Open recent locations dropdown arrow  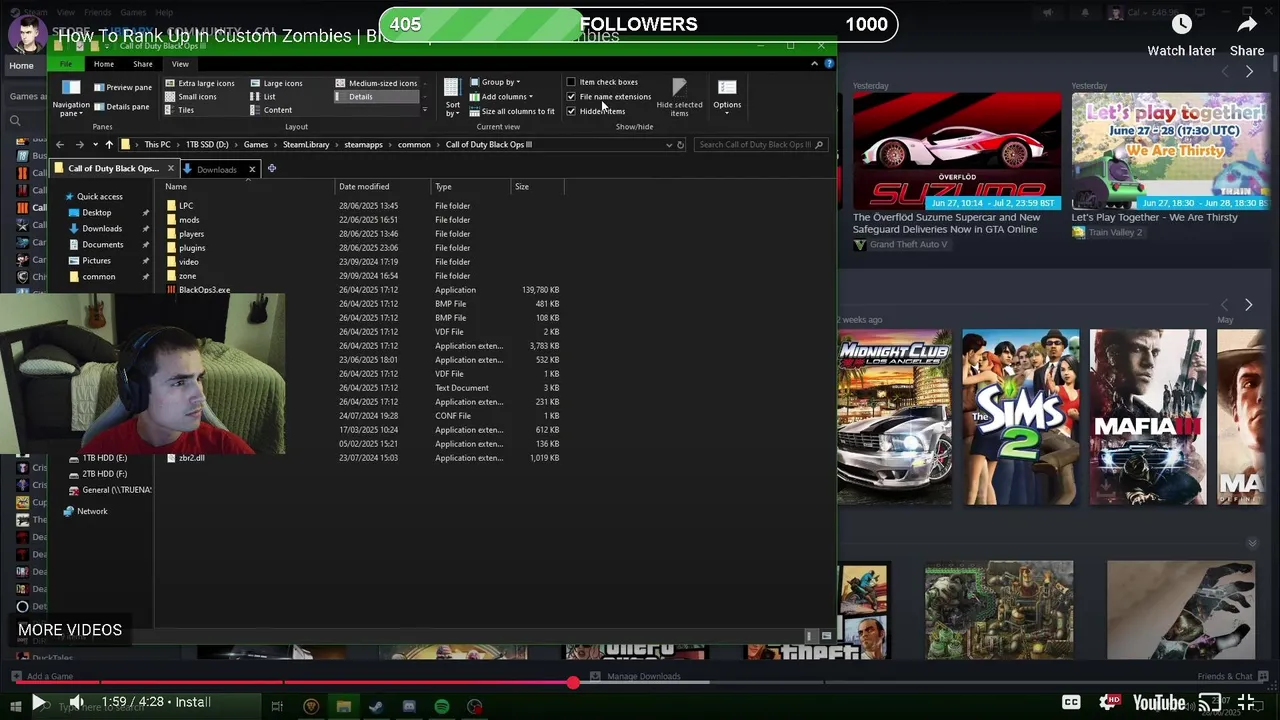tap(94, 145)
